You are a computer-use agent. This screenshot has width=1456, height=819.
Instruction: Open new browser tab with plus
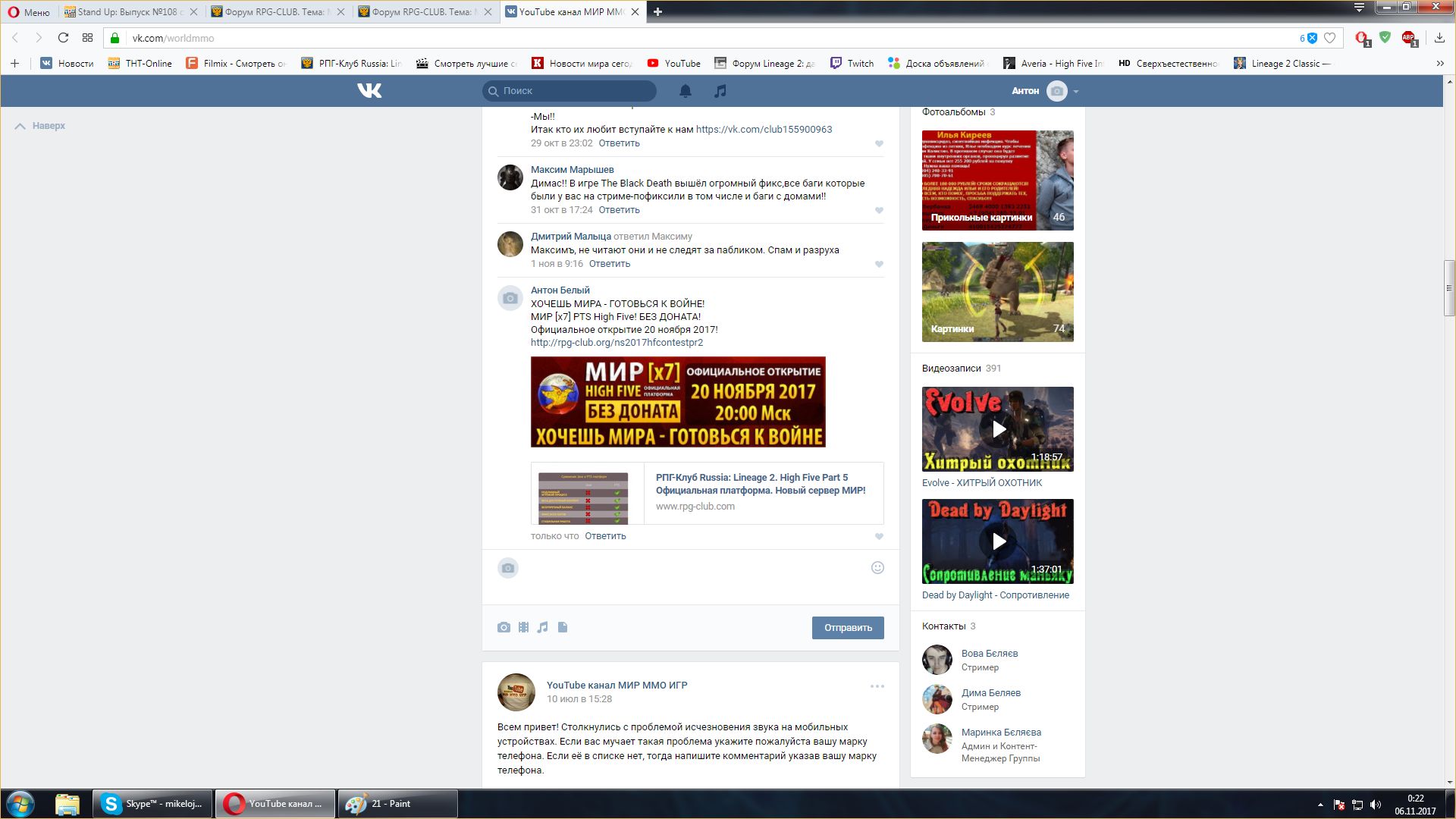click(657, 11)
